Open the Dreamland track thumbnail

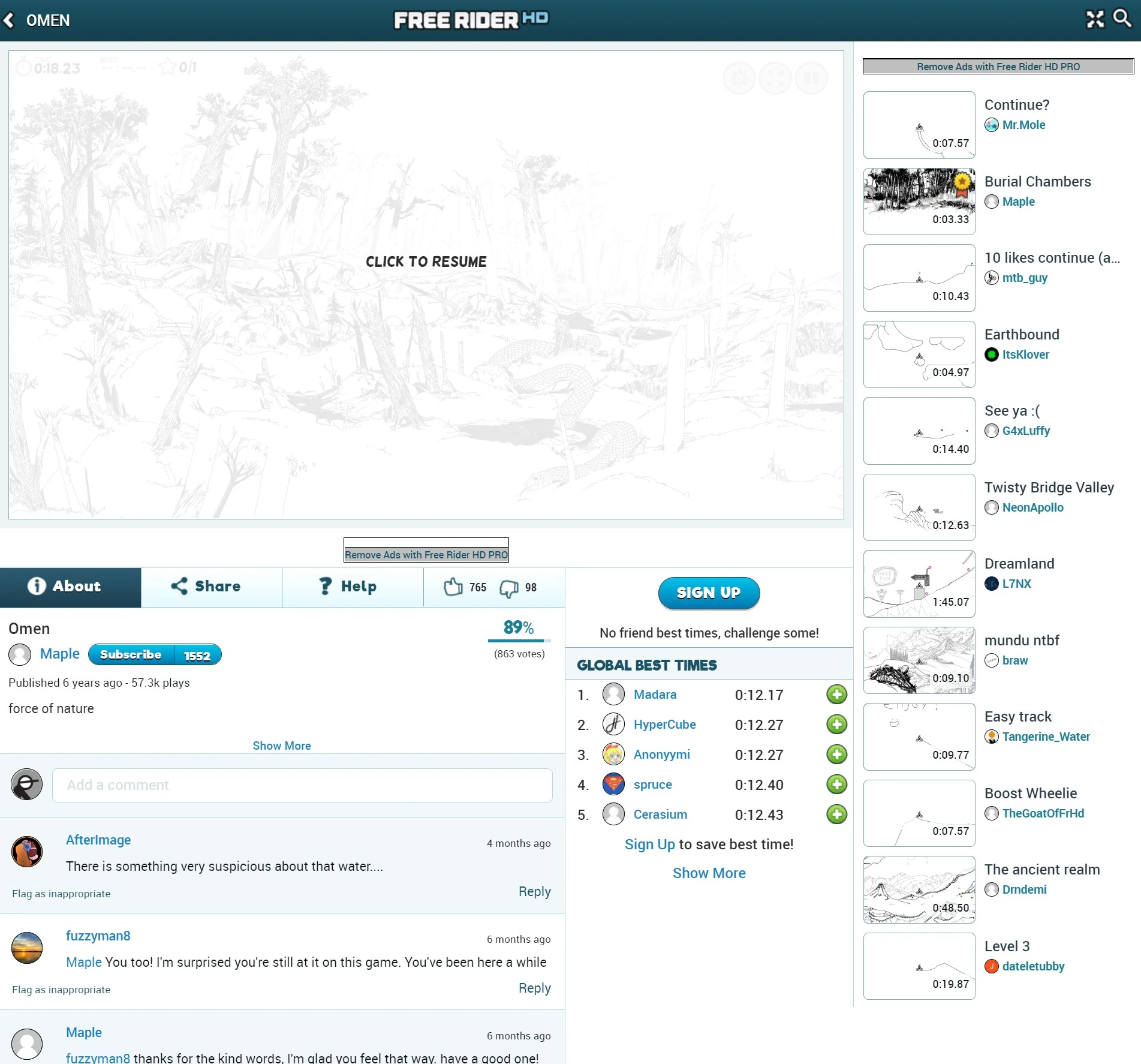919,584
